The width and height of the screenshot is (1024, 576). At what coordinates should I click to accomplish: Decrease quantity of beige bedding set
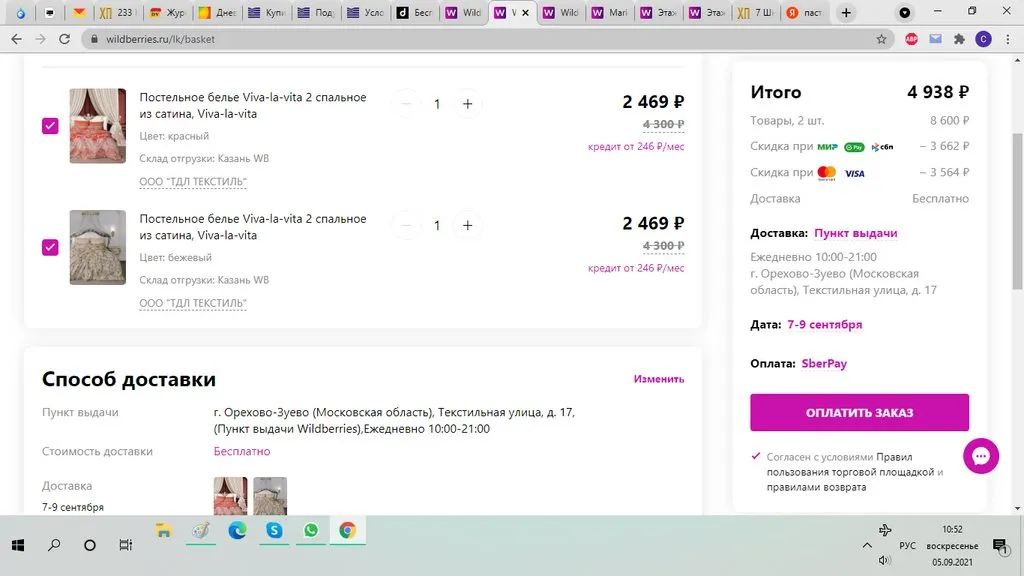pos(406,225)
